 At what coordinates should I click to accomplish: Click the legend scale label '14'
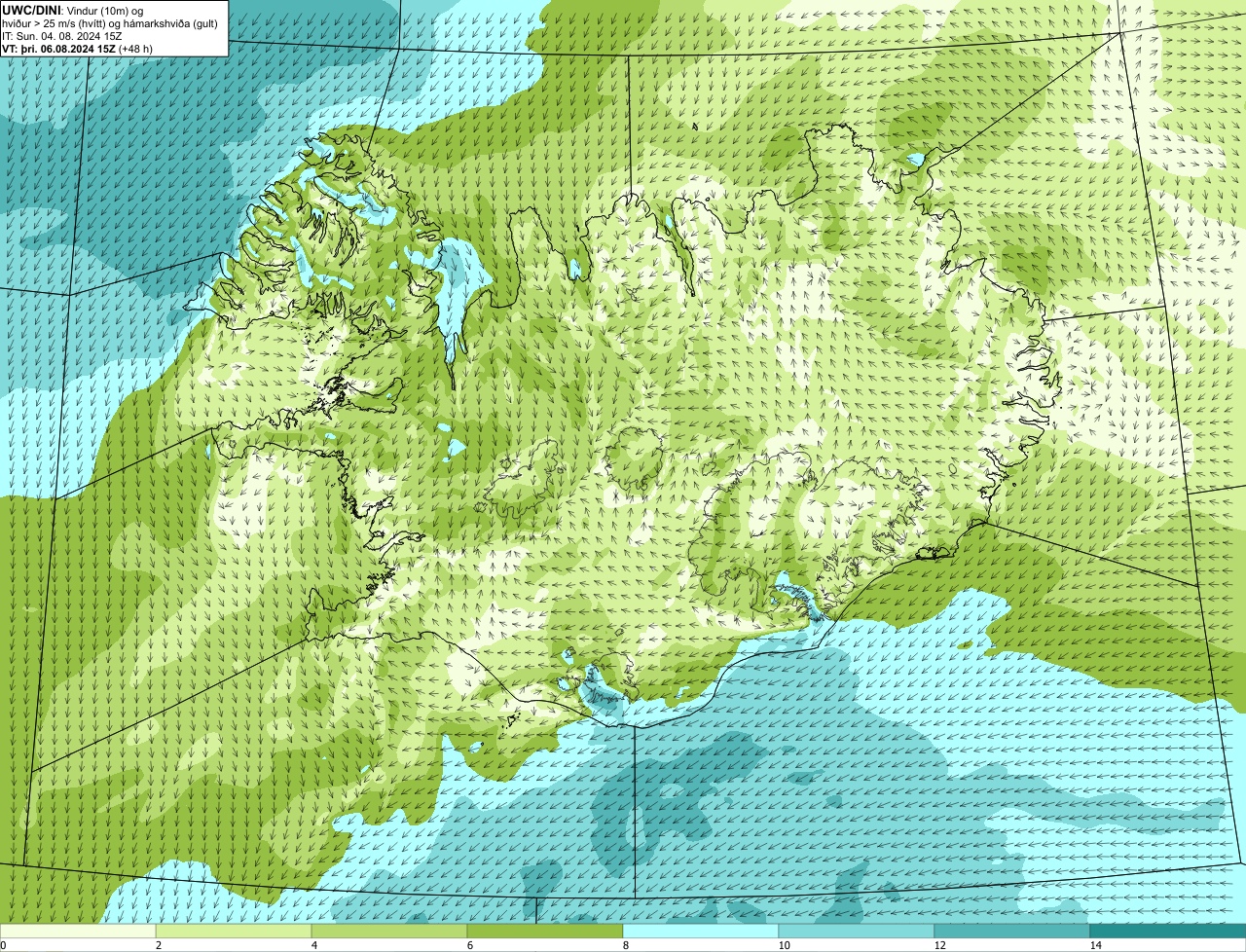tap(1095, 945)
